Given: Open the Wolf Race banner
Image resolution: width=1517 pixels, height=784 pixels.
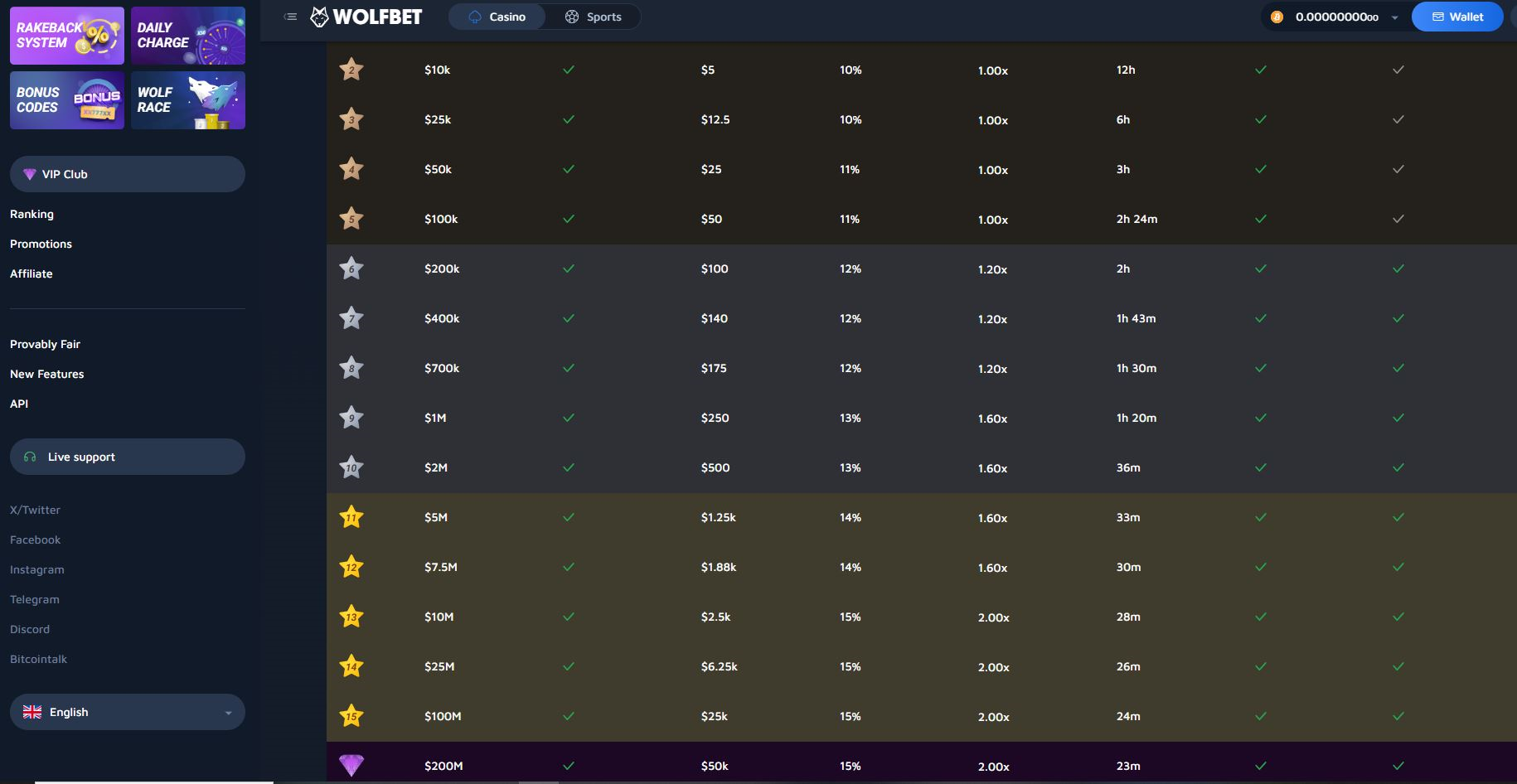Looking at the screenshot, I should pos(188,100).
